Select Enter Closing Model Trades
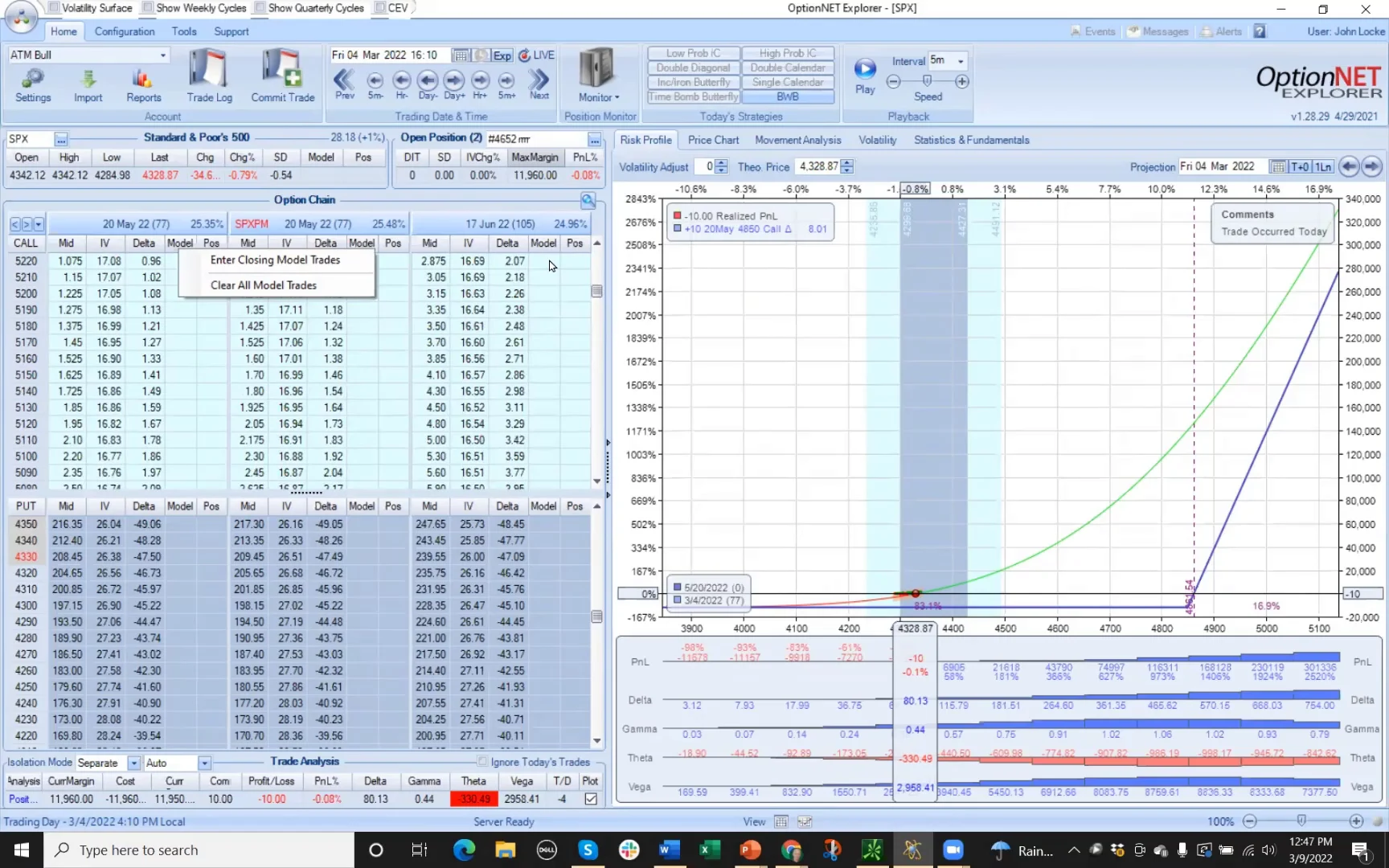The height and width of the screenshot is (868, 1389). tap(275, 260)
